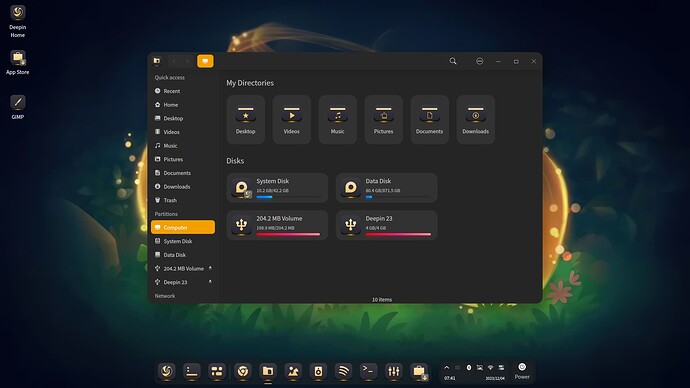
Task: Open the Music directory tile
Action: point(338,119)
